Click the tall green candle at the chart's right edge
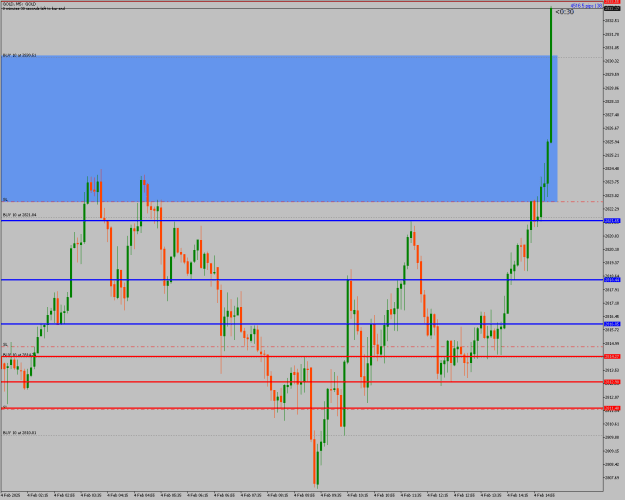The image size is (625, 500). 551,75
